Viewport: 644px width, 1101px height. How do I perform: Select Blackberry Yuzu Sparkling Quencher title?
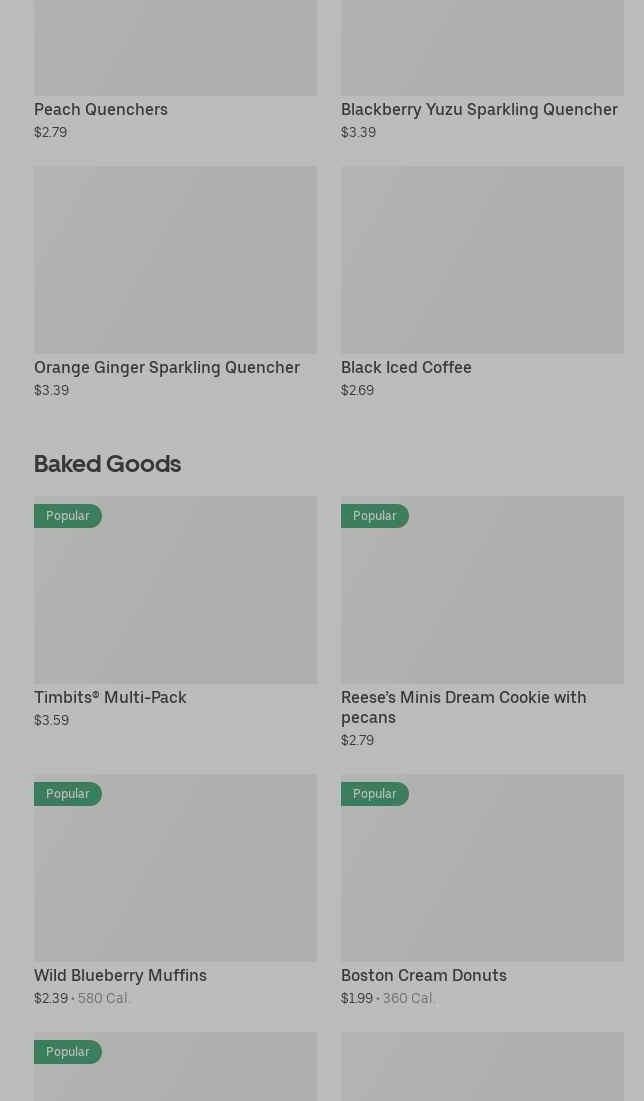click(x=479, y=109)
